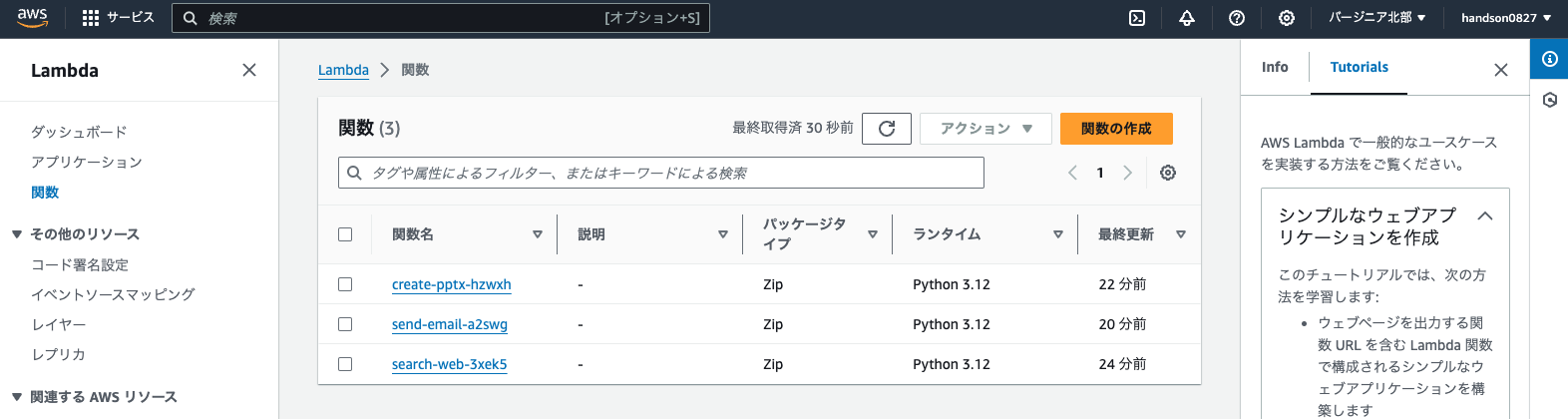
Task: Open the help question mark icon
Action: 1237,18
